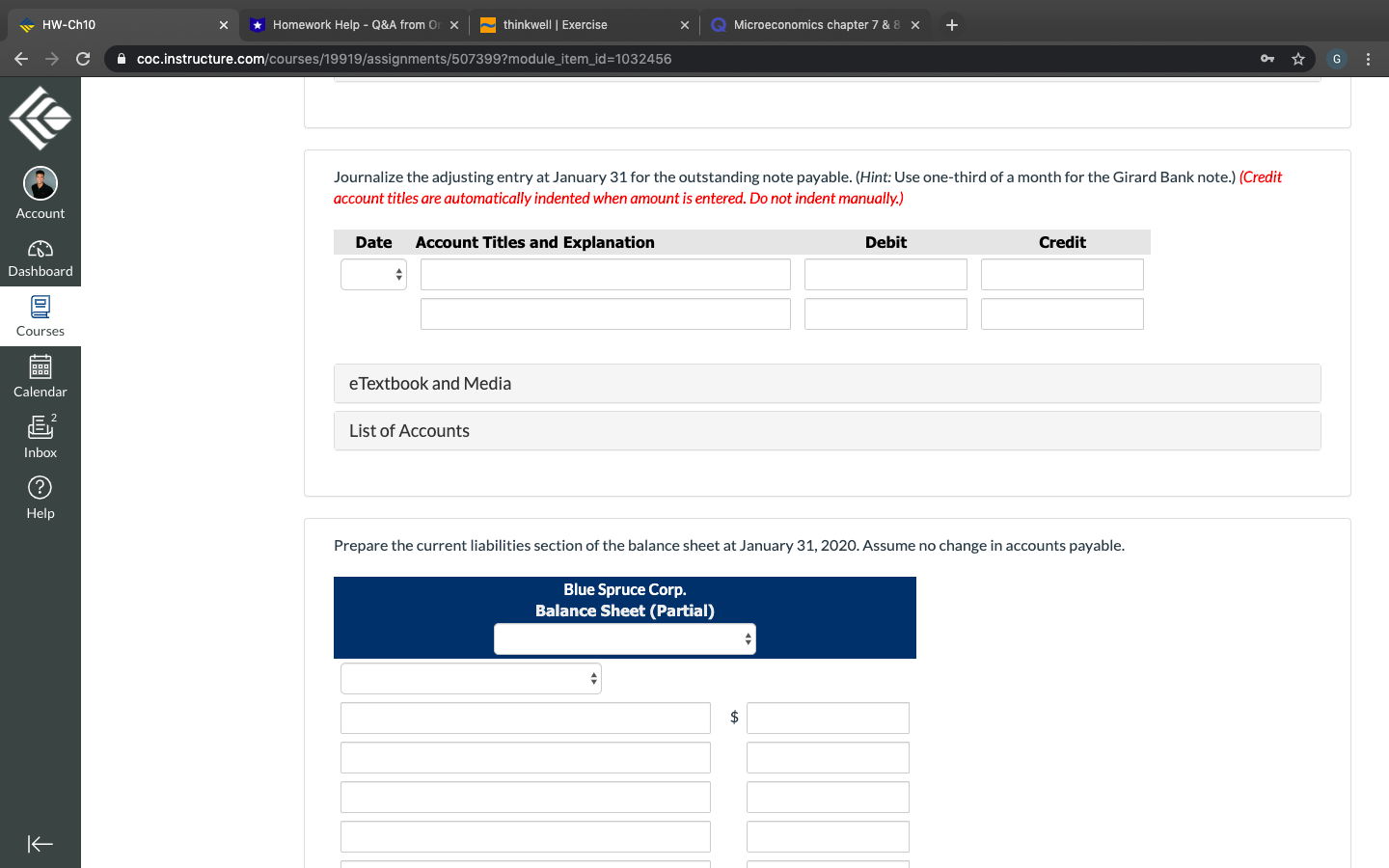Open the Calendar from sidebar

[40, 377]
